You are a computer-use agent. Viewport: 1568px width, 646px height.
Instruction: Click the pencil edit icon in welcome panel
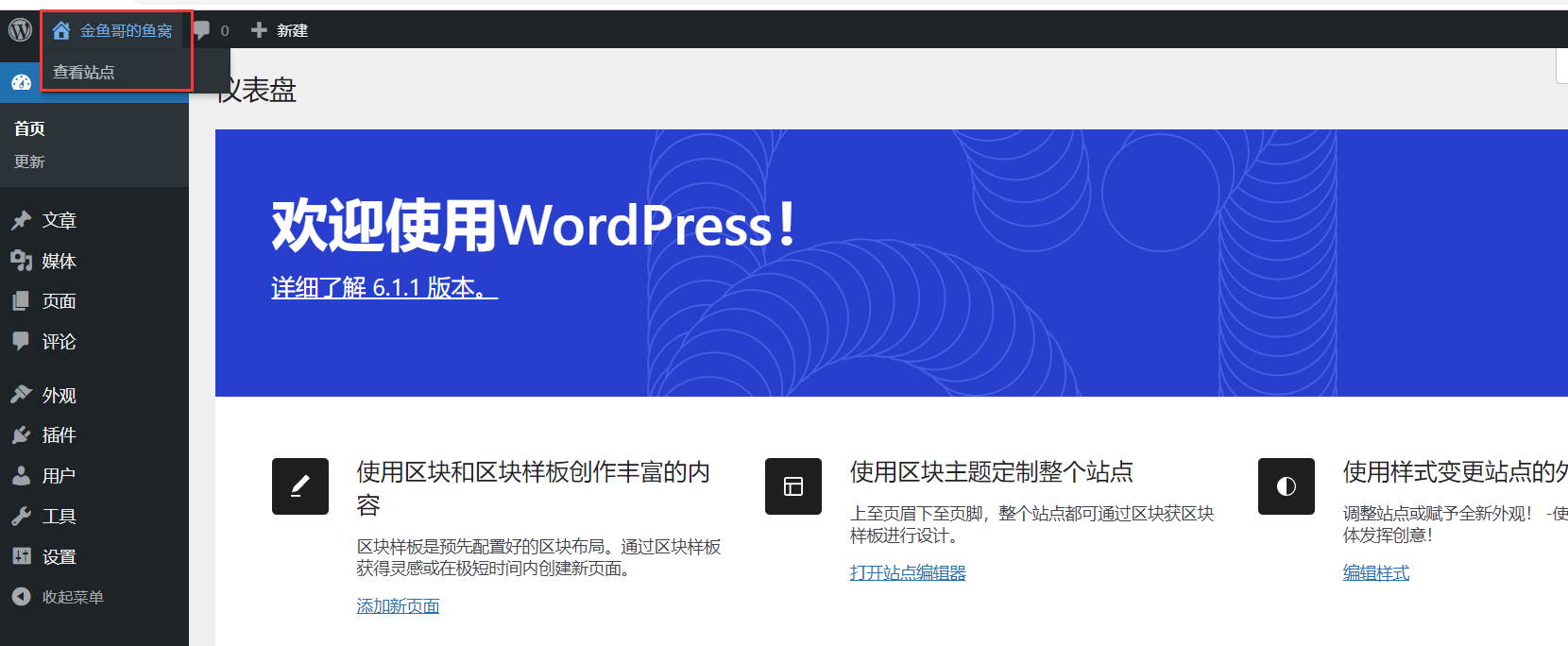pyautogui.click(x=300, y=486)
